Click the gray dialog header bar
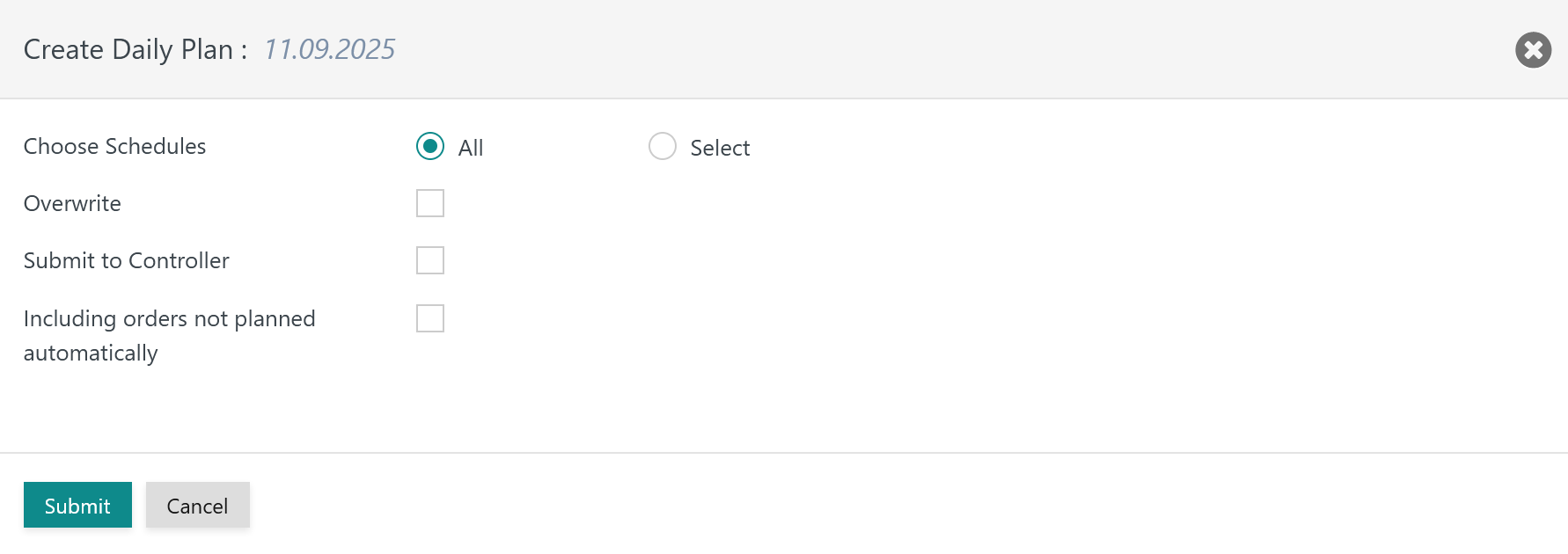 tap(880, 49)
